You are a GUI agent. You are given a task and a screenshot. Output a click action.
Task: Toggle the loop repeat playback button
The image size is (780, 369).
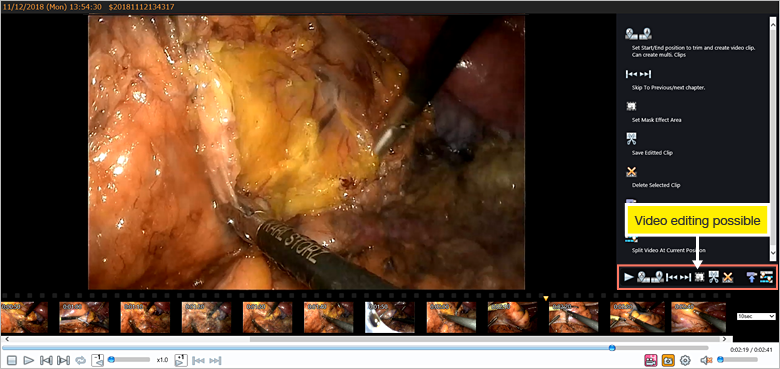[80, 360]
